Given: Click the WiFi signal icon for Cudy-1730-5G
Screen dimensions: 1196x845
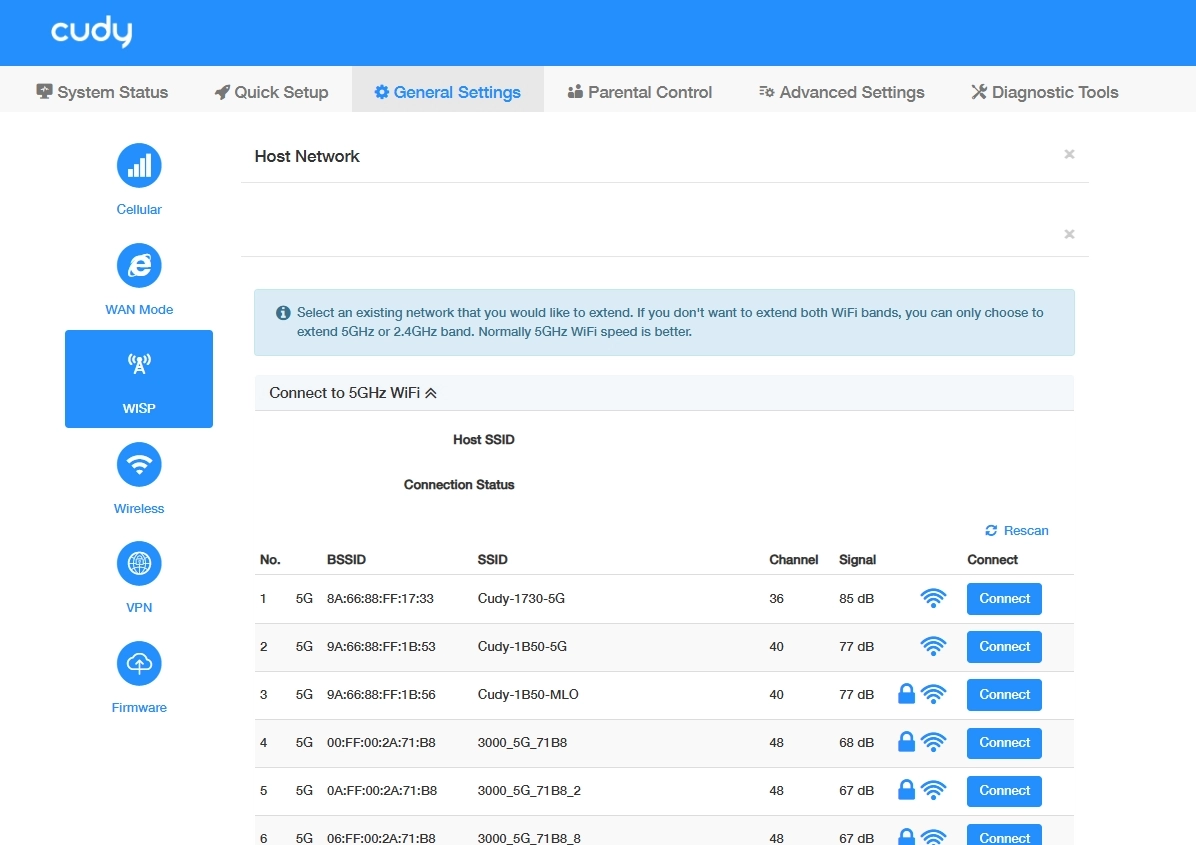Looking at the screenshot, I should (933, 599).
